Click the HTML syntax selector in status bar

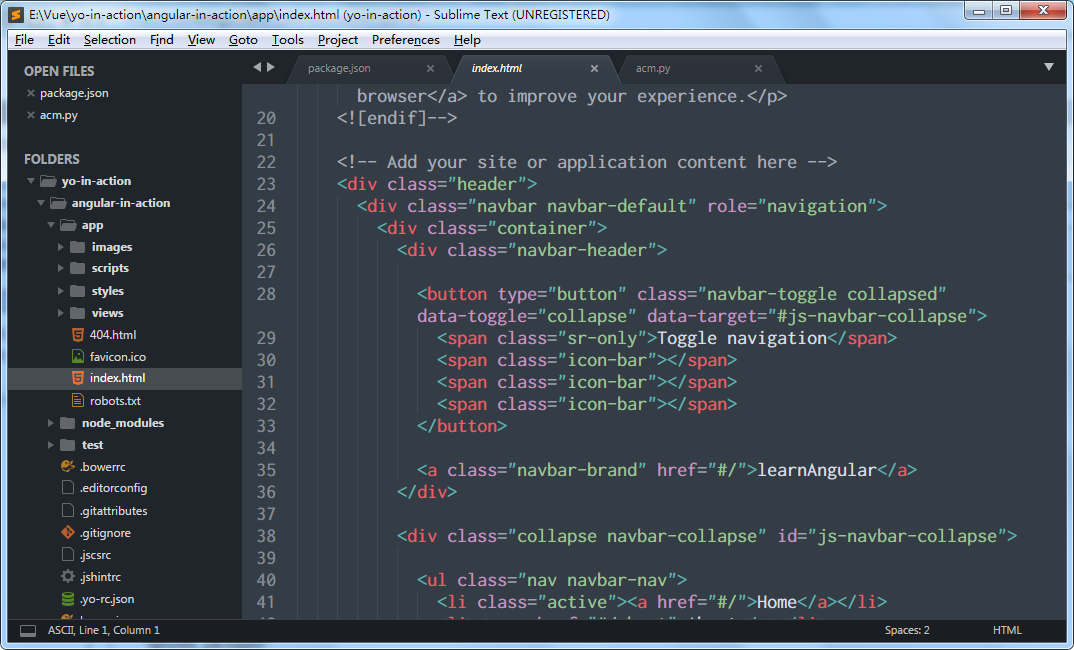pyautogui.click(x=1006, y=631)
